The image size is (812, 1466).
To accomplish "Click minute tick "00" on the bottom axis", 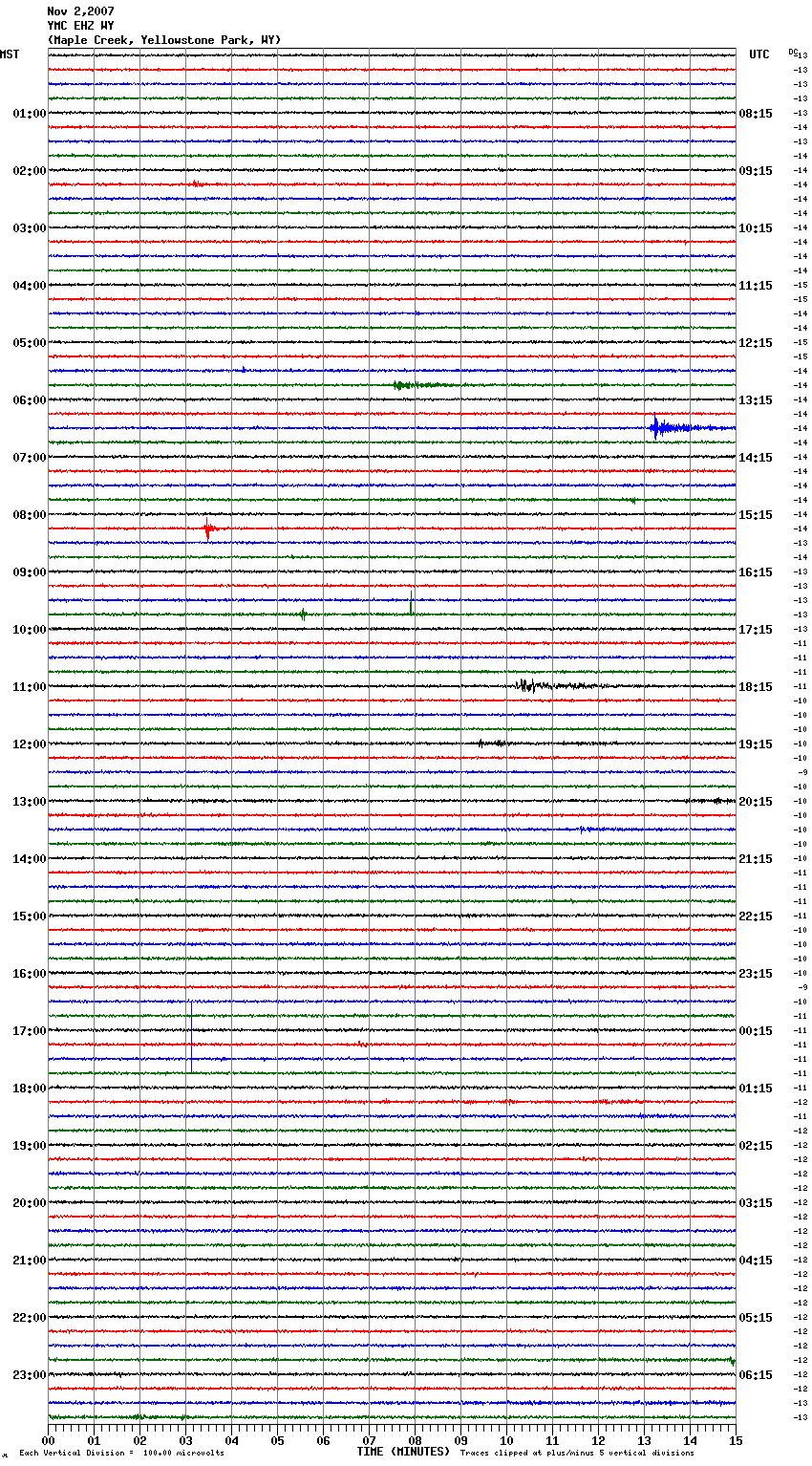I will click(48, 1439).
